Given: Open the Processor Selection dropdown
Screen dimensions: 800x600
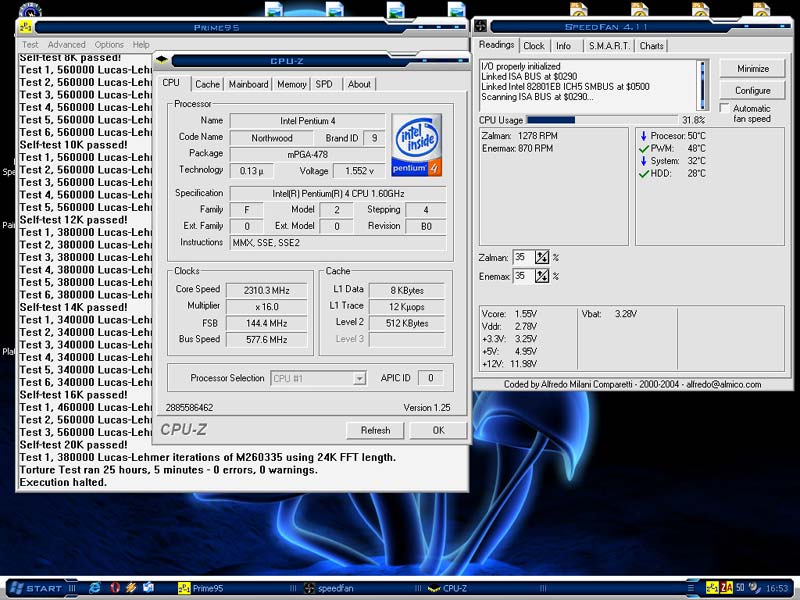Looking at the screenshot, I should click(359, 378).
